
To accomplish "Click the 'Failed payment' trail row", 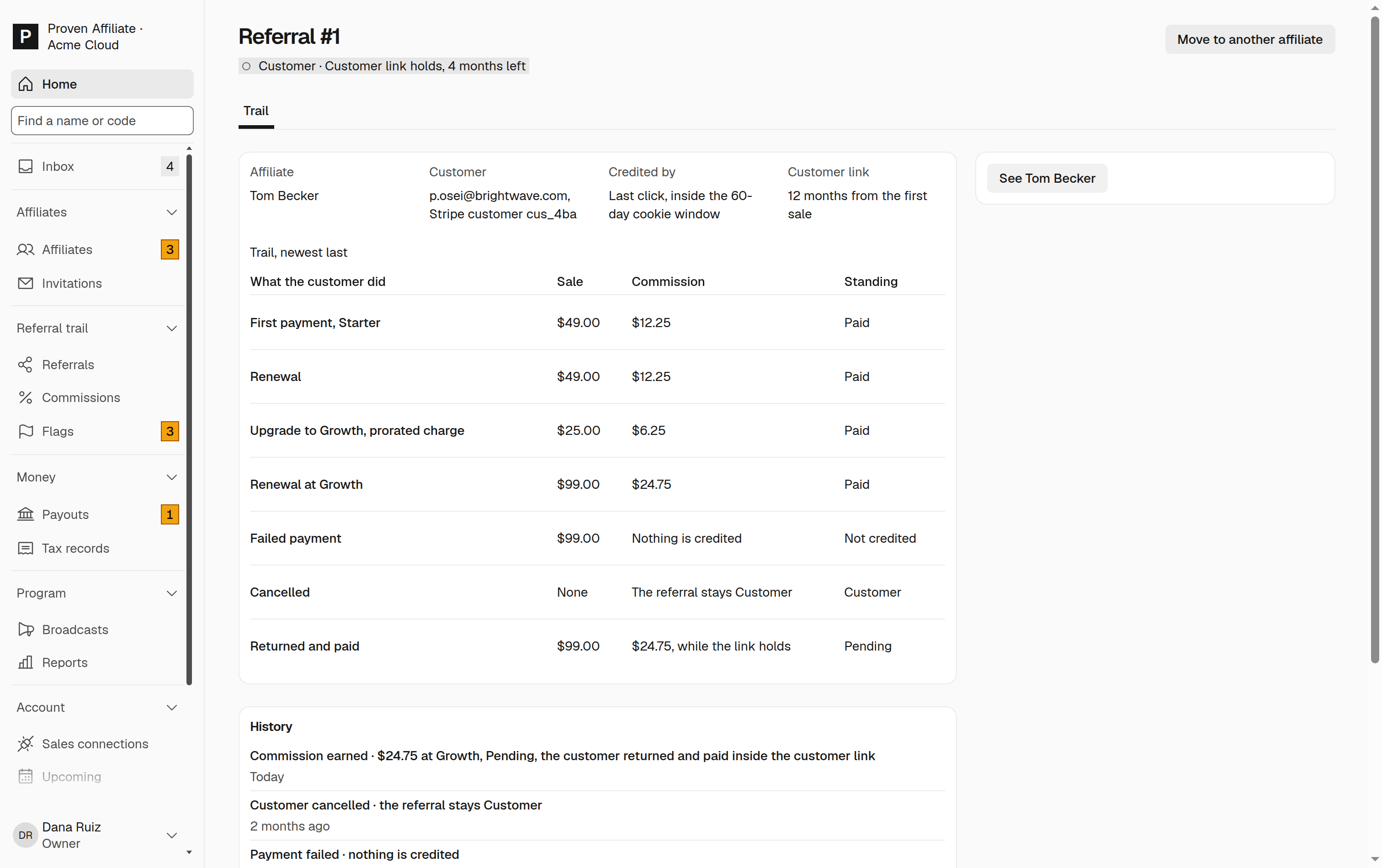I will tap(597, 539).
